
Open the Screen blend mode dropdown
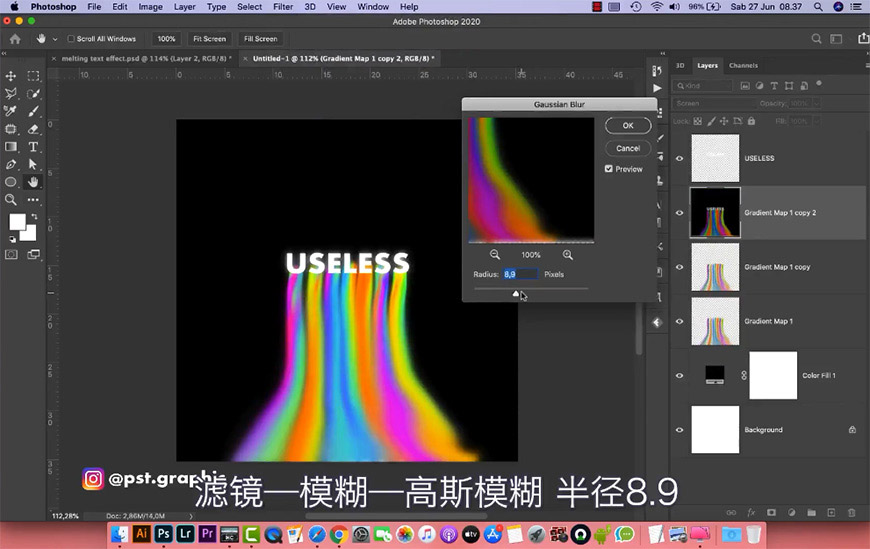[x=714, y=103]
